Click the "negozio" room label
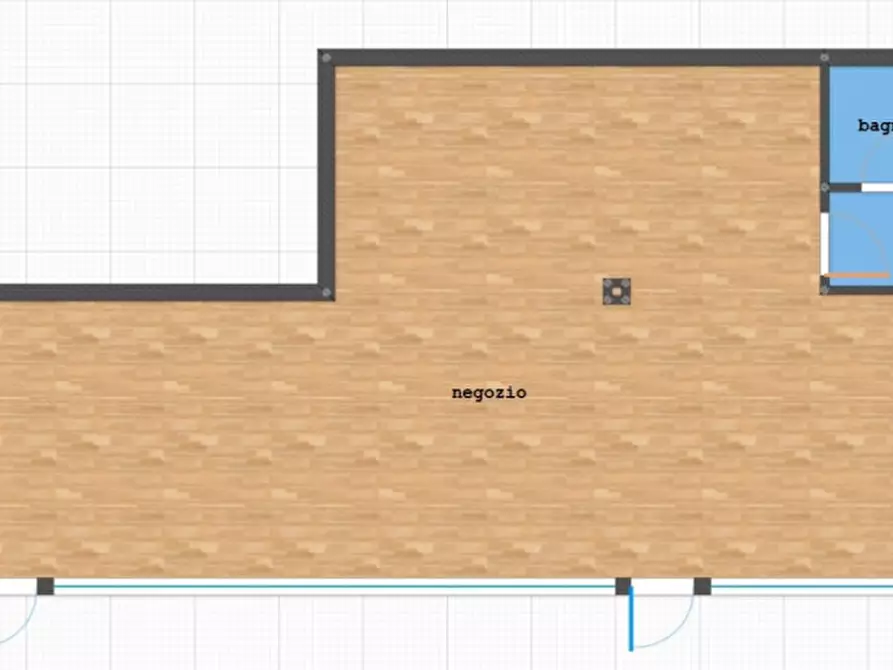This screenshot has width=893, height=670. coord(489,393)
